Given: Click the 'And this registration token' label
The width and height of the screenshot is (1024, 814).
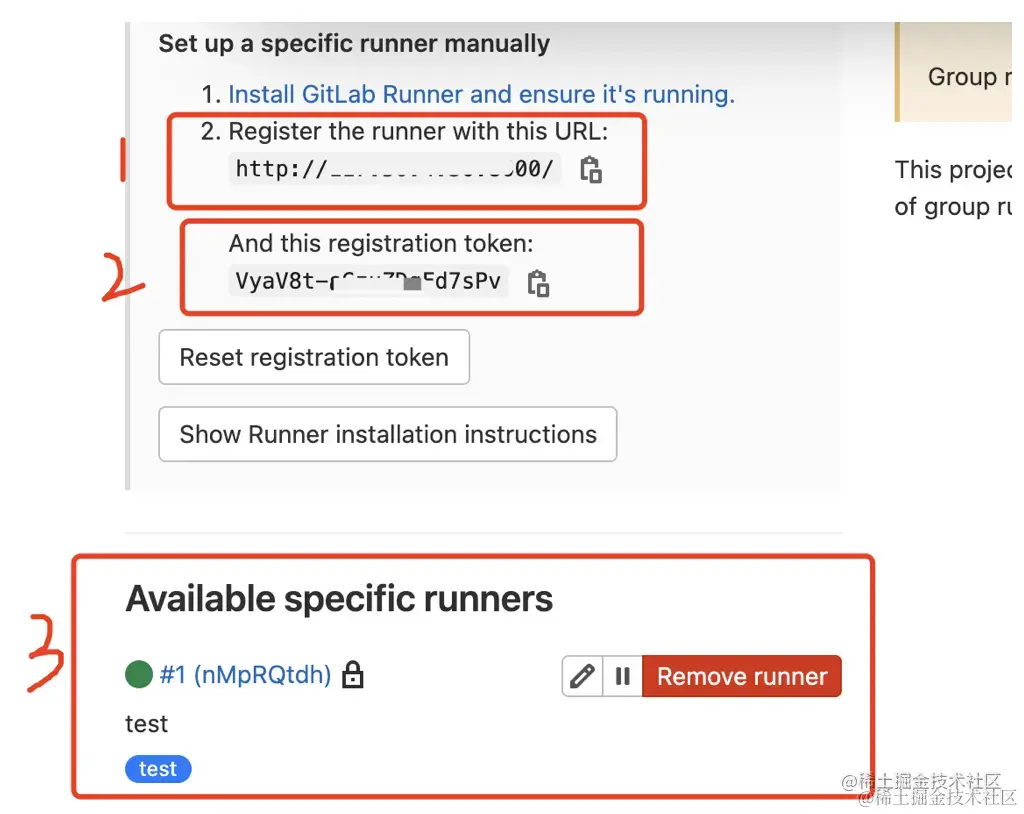Looking at the screenshot, I should click(x=381, y=243).
